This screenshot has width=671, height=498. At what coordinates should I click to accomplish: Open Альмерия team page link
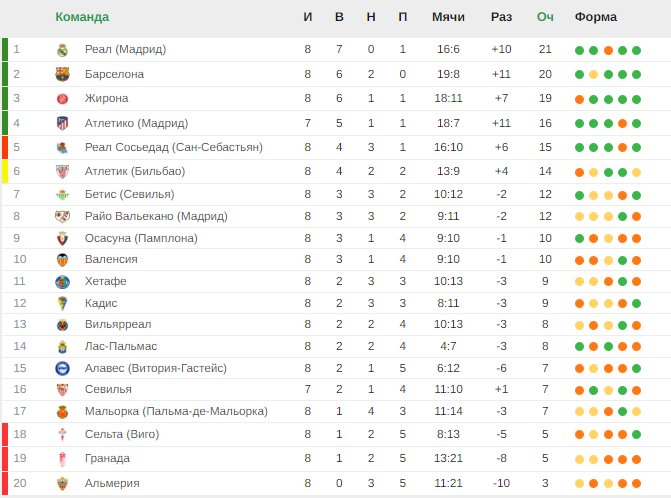tap(112, 483)
